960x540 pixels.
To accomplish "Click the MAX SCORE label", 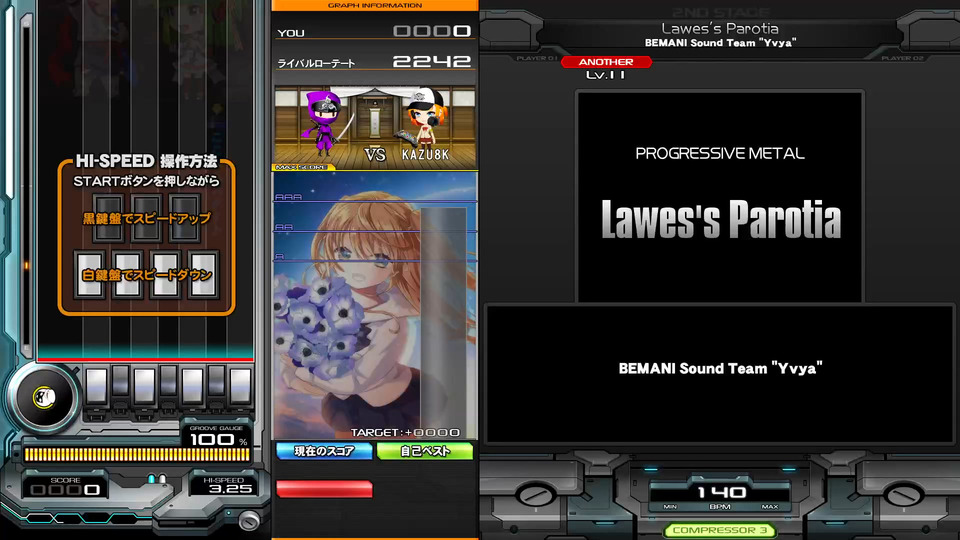I will click(301, 167).
